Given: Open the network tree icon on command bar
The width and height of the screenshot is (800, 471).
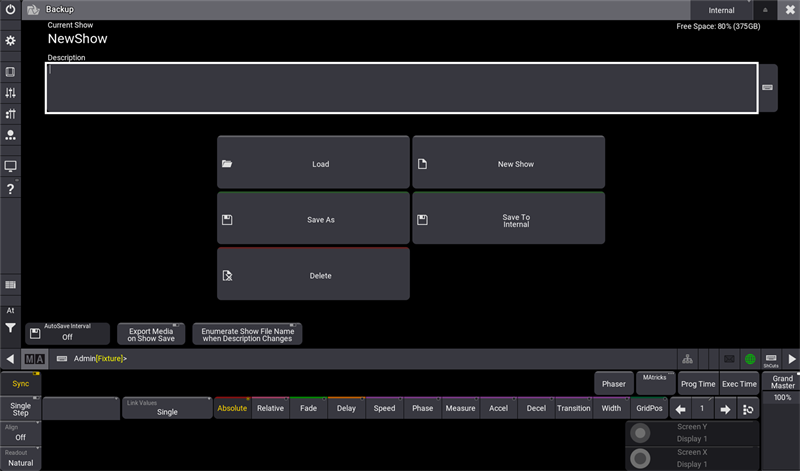Looking at the screenshot, I should tap(687, 359).
